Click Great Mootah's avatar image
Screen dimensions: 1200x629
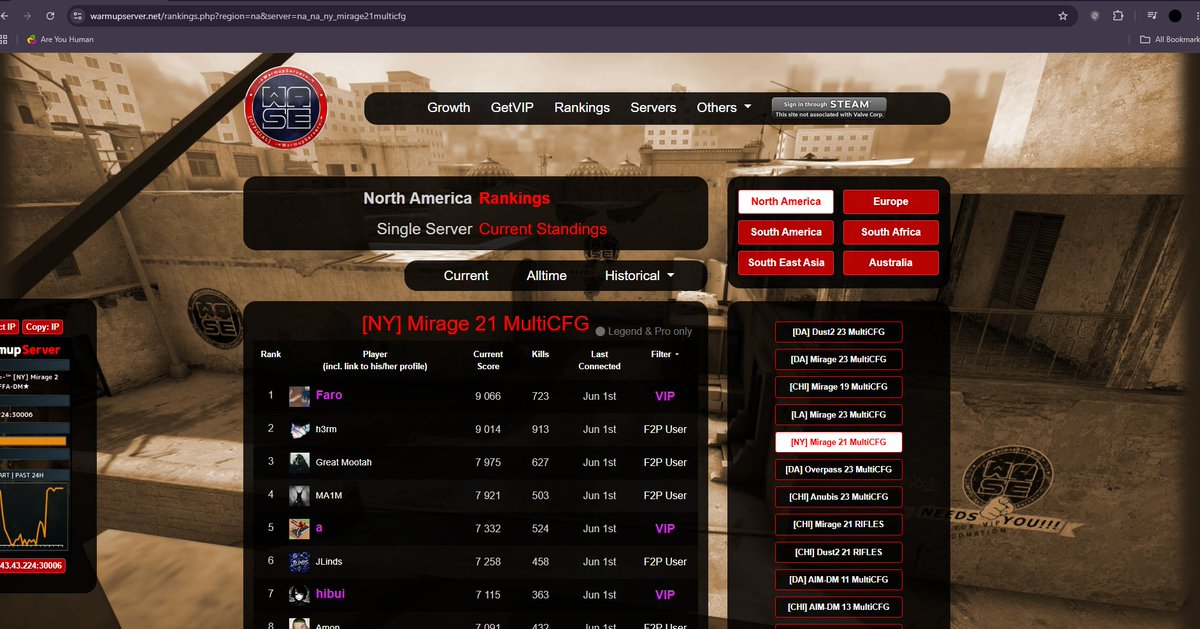pos(299,463)
